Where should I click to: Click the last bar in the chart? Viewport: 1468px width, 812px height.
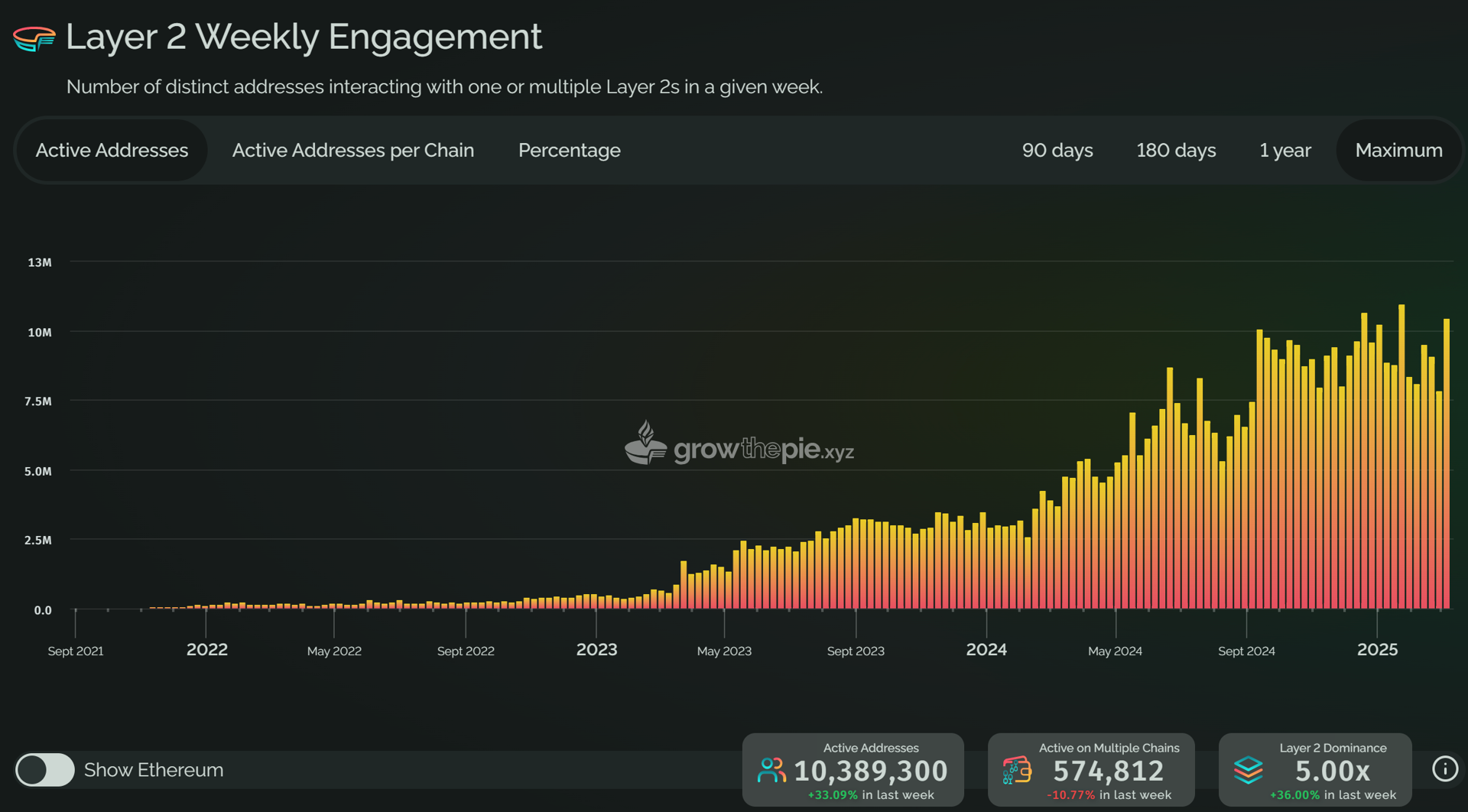coord(1446,463)
